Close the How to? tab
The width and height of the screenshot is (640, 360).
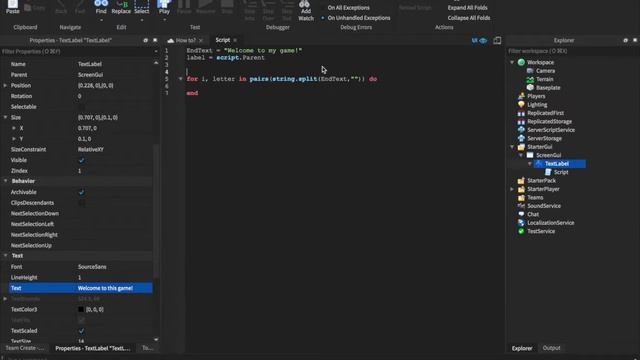click(x=201, y=40)
